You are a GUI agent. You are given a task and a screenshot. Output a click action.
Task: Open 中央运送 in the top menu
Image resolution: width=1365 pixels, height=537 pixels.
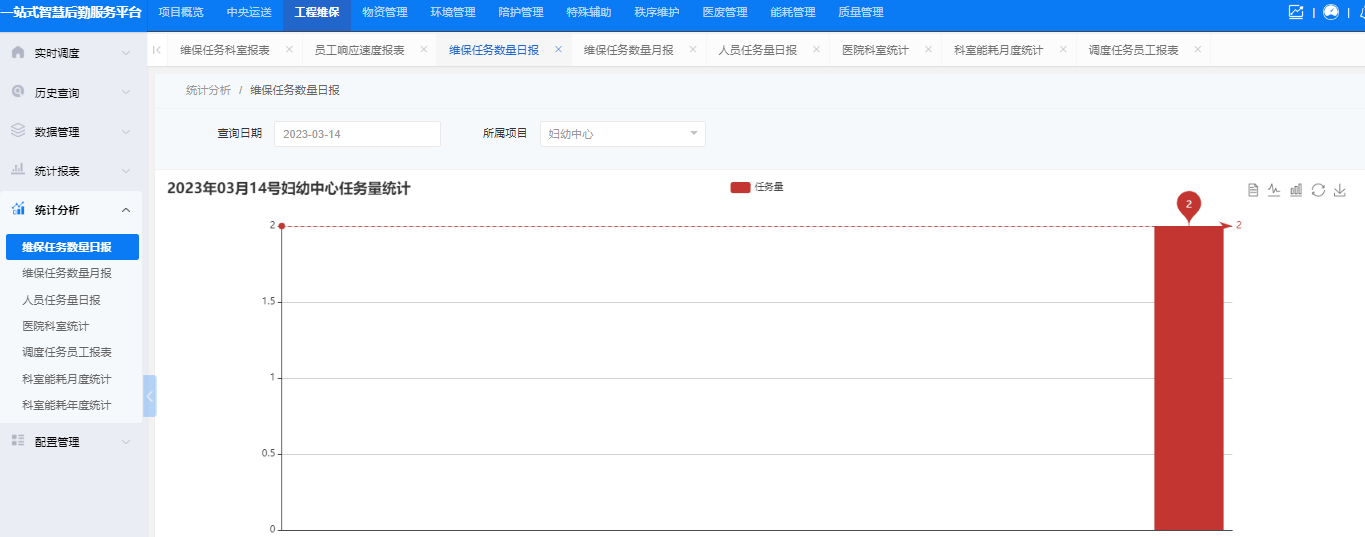[x=249, y=12]
